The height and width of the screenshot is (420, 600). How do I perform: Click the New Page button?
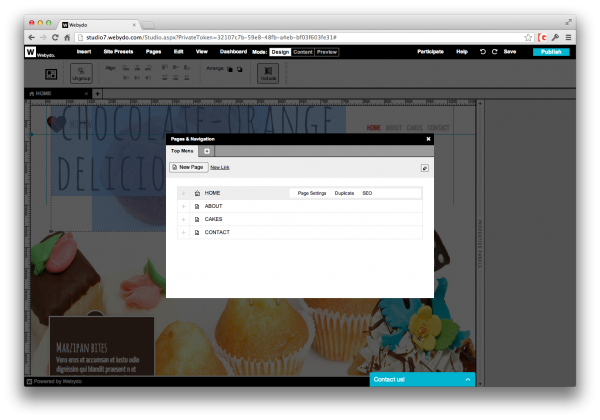pyautogui.click(x=189, y=167)
